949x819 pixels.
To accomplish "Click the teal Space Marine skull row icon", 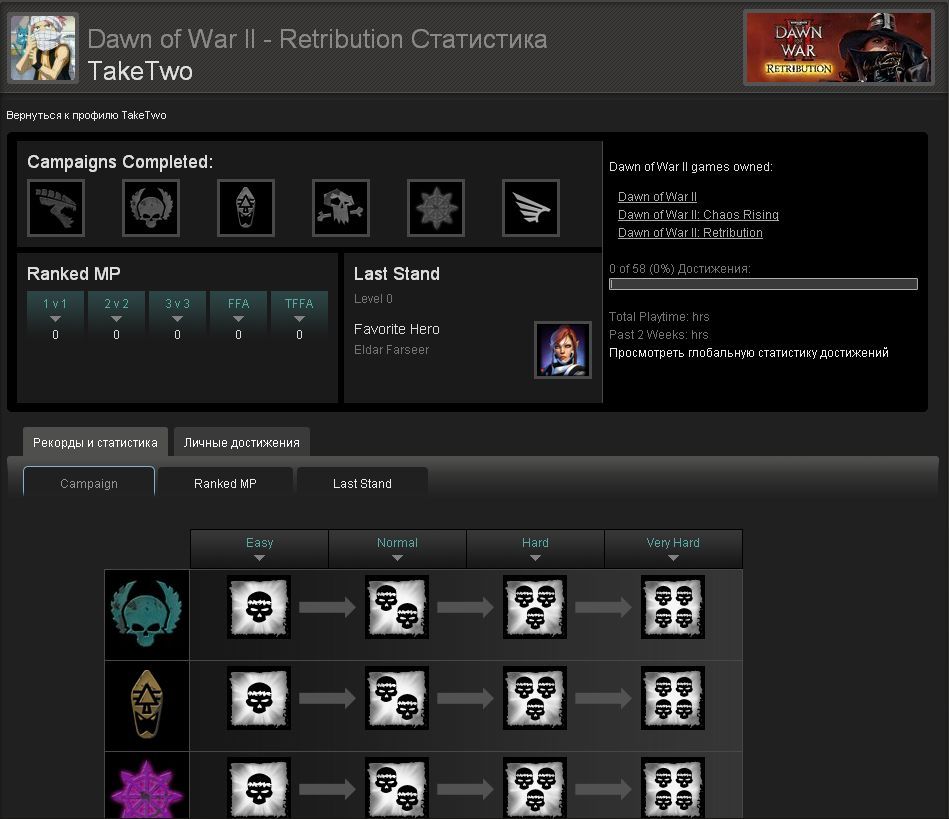I will [x=146, y=613].
